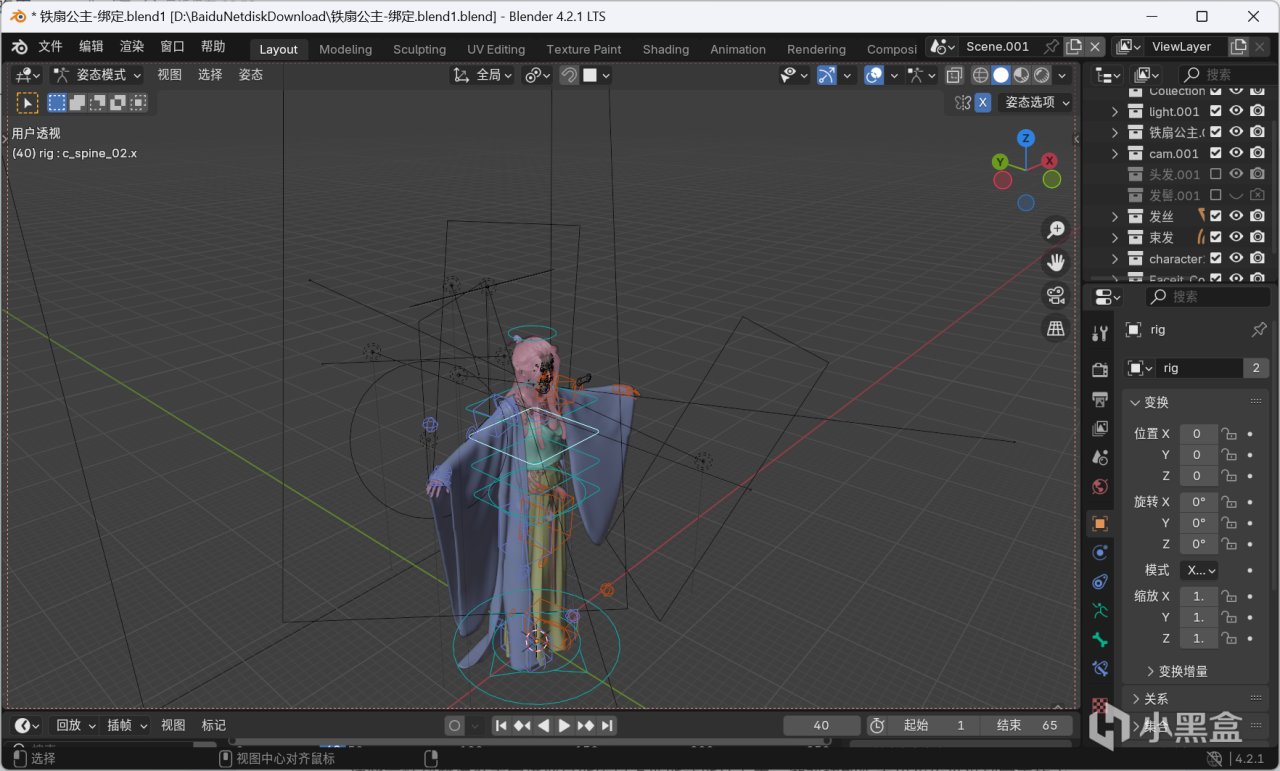Open the World properties tab
This screenshot has height=771, width=1280.
pos(1100,487)
